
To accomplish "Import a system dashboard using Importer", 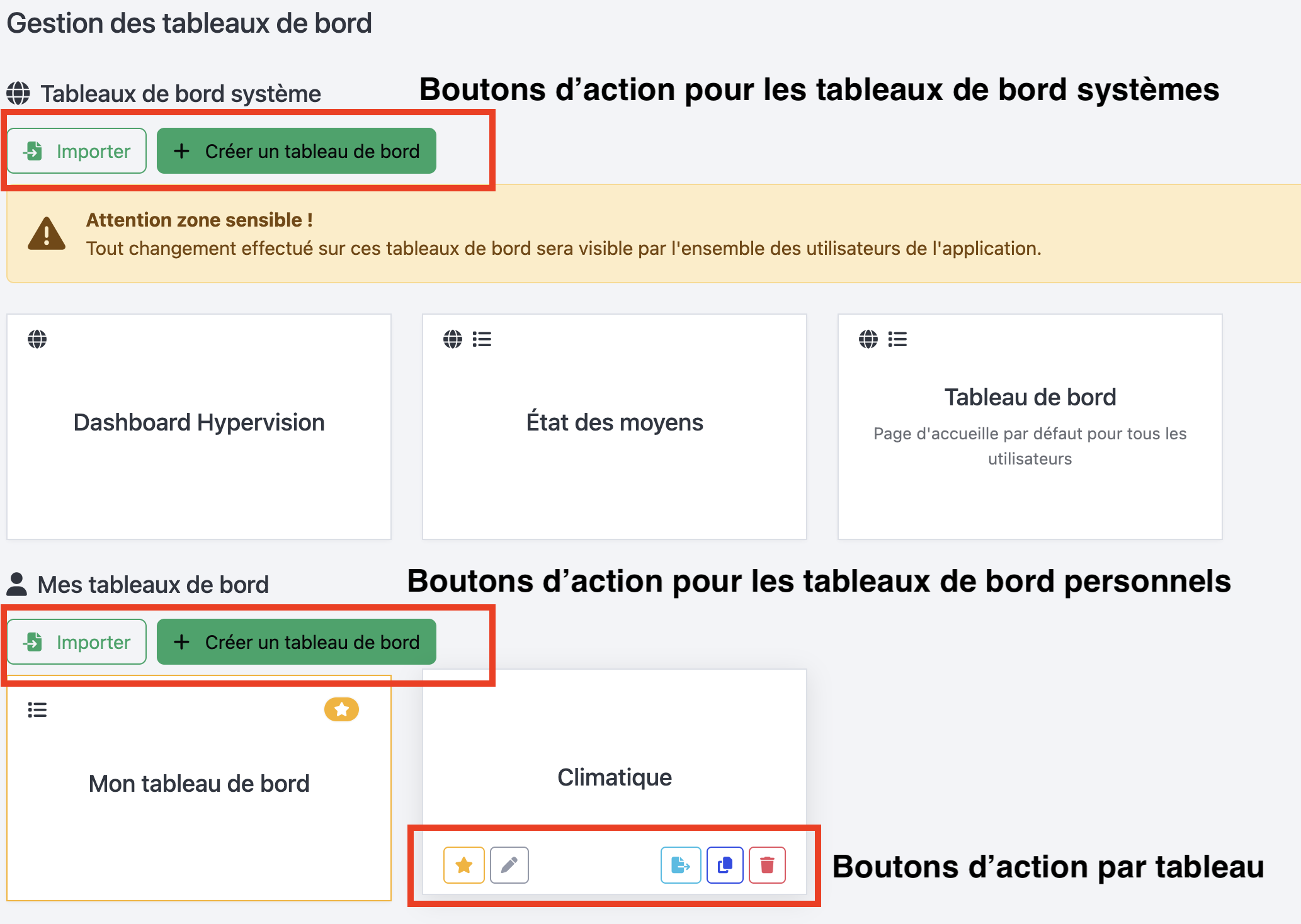I will [77, 151].
